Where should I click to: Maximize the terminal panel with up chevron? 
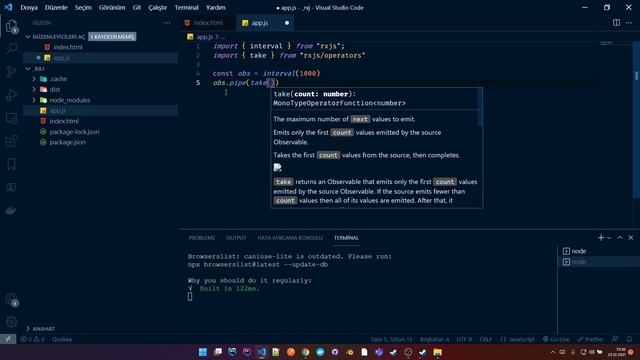tap(620, 238)
